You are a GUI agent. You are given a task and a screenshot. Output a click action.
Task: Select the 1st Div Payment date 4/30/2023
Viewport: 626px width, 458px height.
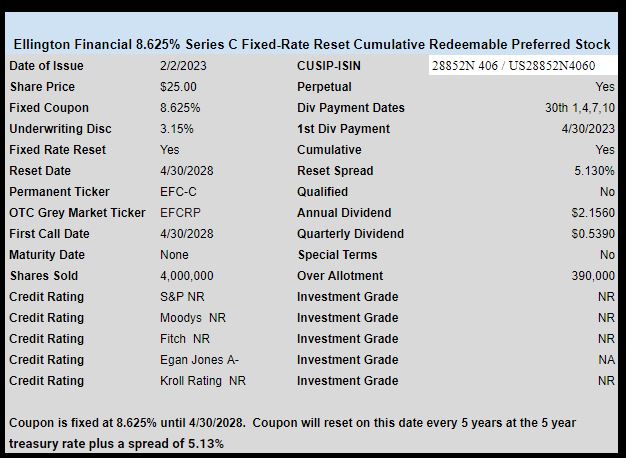coord(588,129)
